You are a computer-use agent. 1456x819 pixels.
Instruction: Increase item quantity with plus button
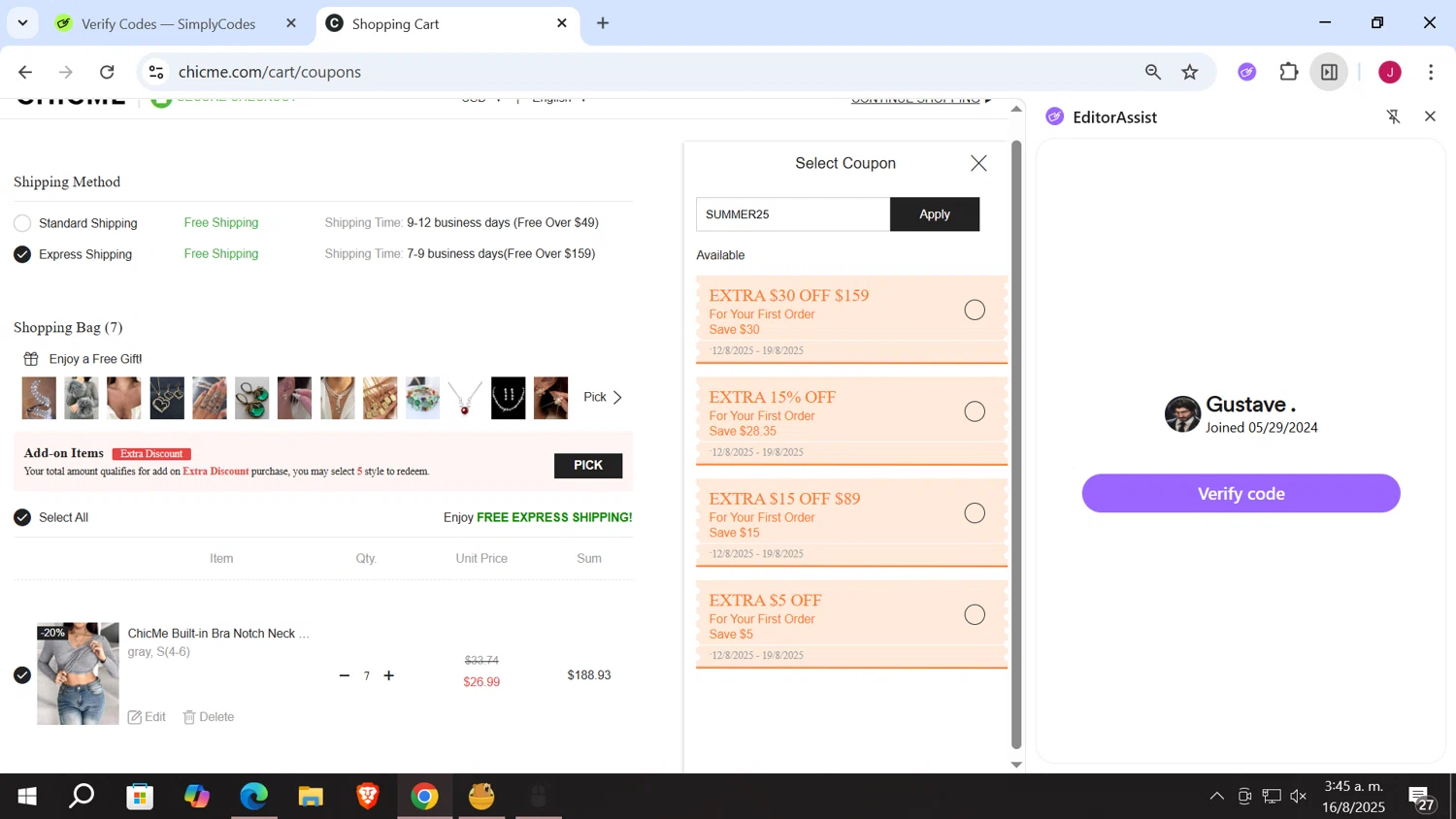click(x=389, y=675)
